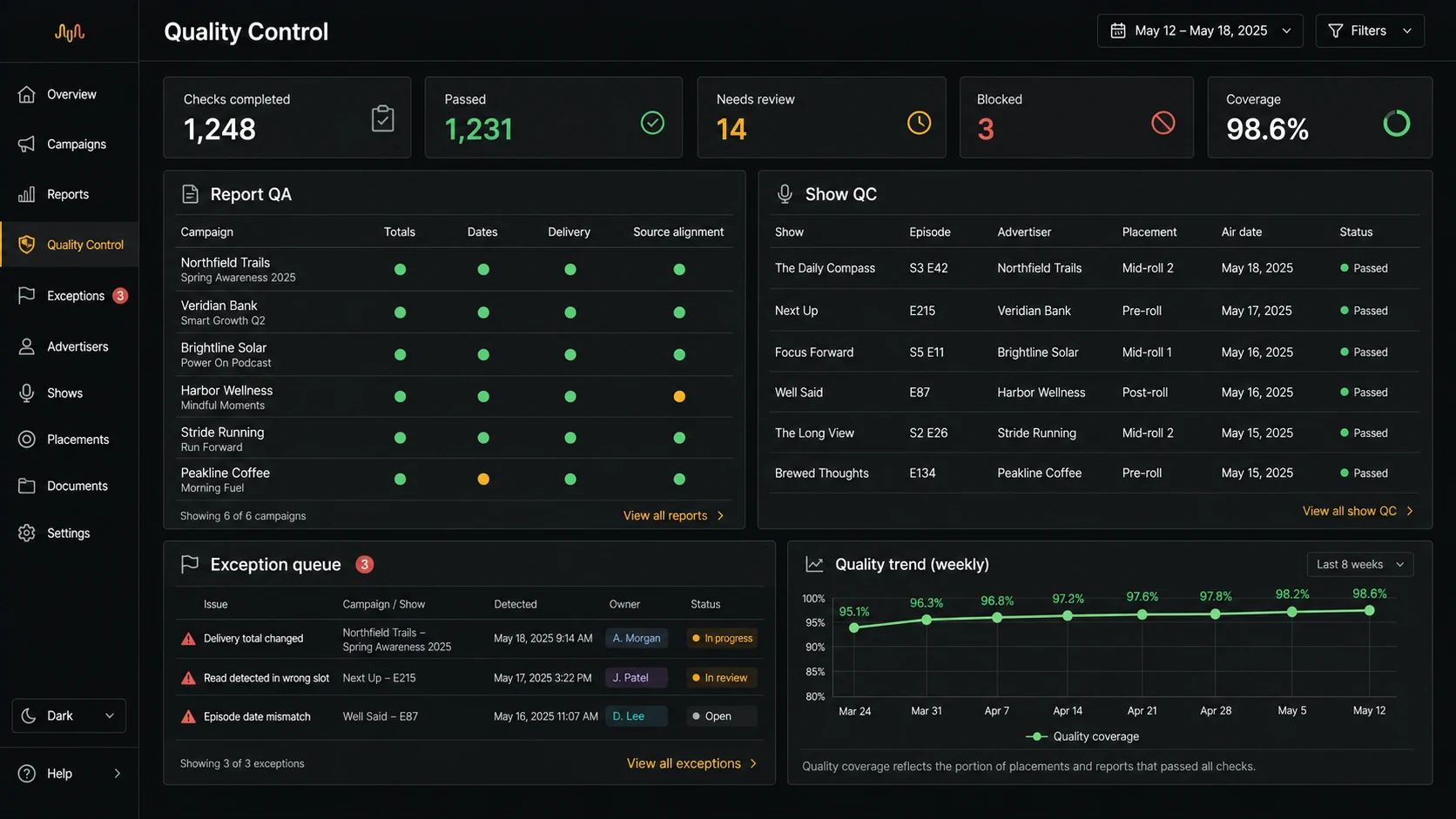Click the Quality trend chart icon

(x=814, y=565)
